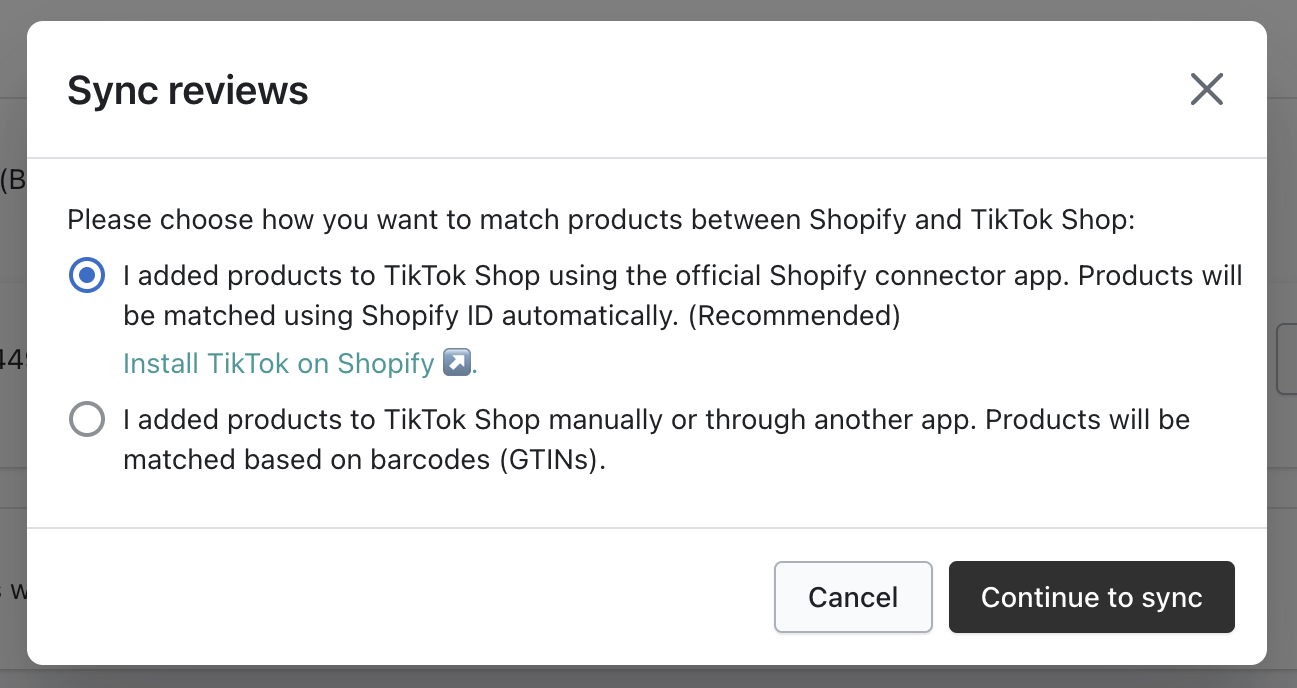Click the 'matched based on barcodes (GTINs)' line
This screenshot has width=1297, height=688.
(365, 461)
